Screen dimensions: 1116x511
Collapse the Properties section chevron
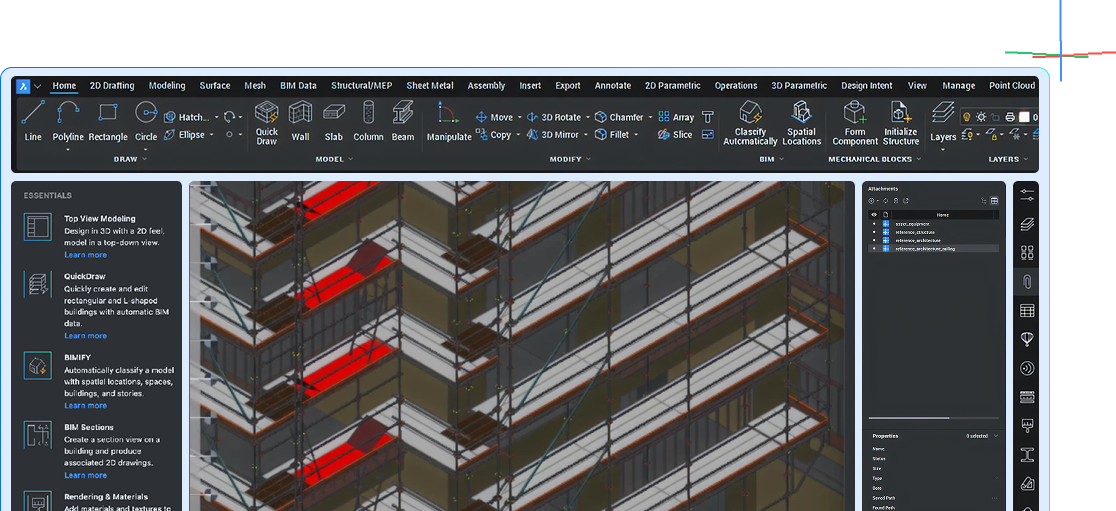[995, 436]
